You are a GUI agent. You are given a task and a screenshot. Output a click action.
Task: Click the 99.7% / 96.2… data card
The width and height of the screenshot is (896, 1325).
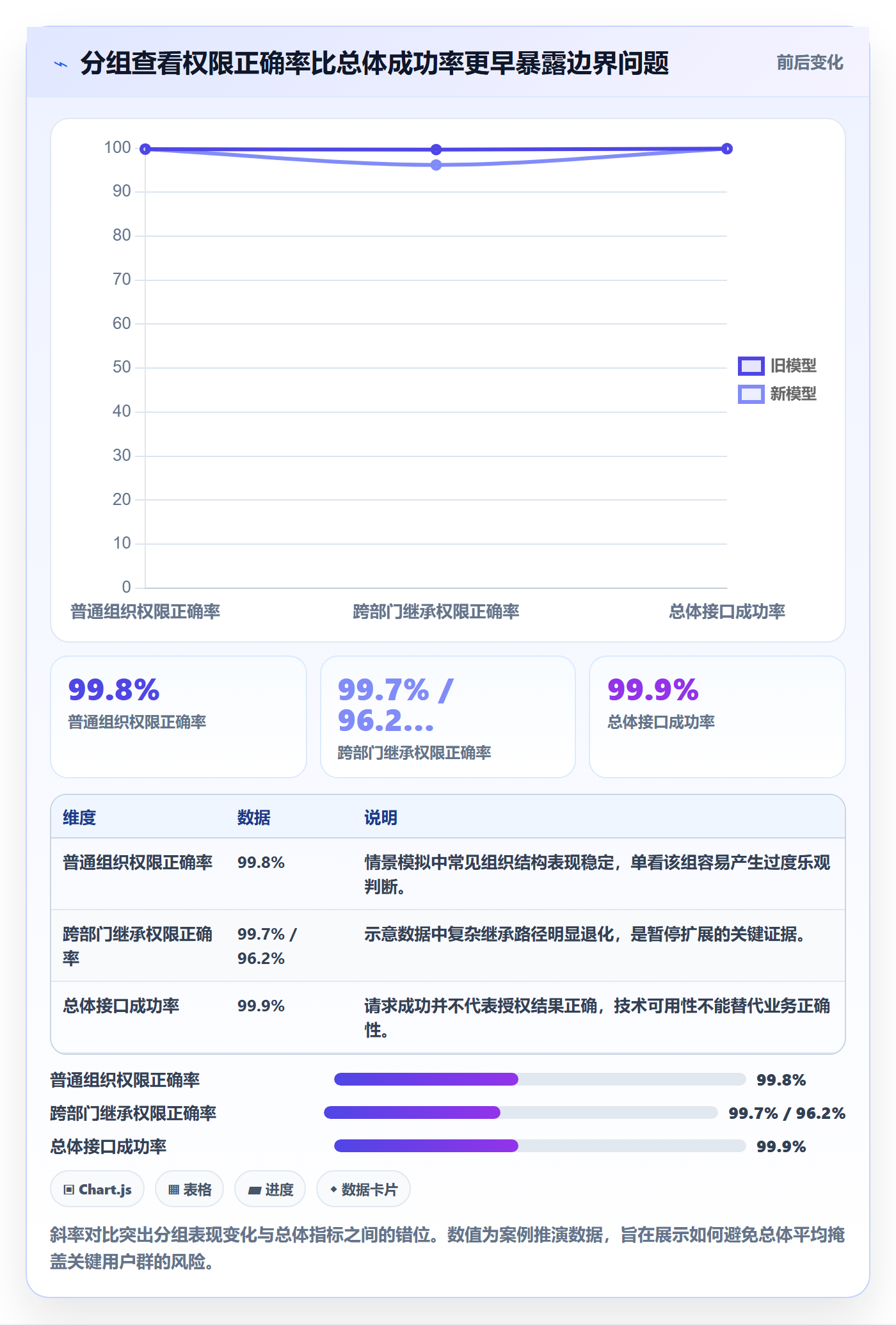(x=448, y=717)
